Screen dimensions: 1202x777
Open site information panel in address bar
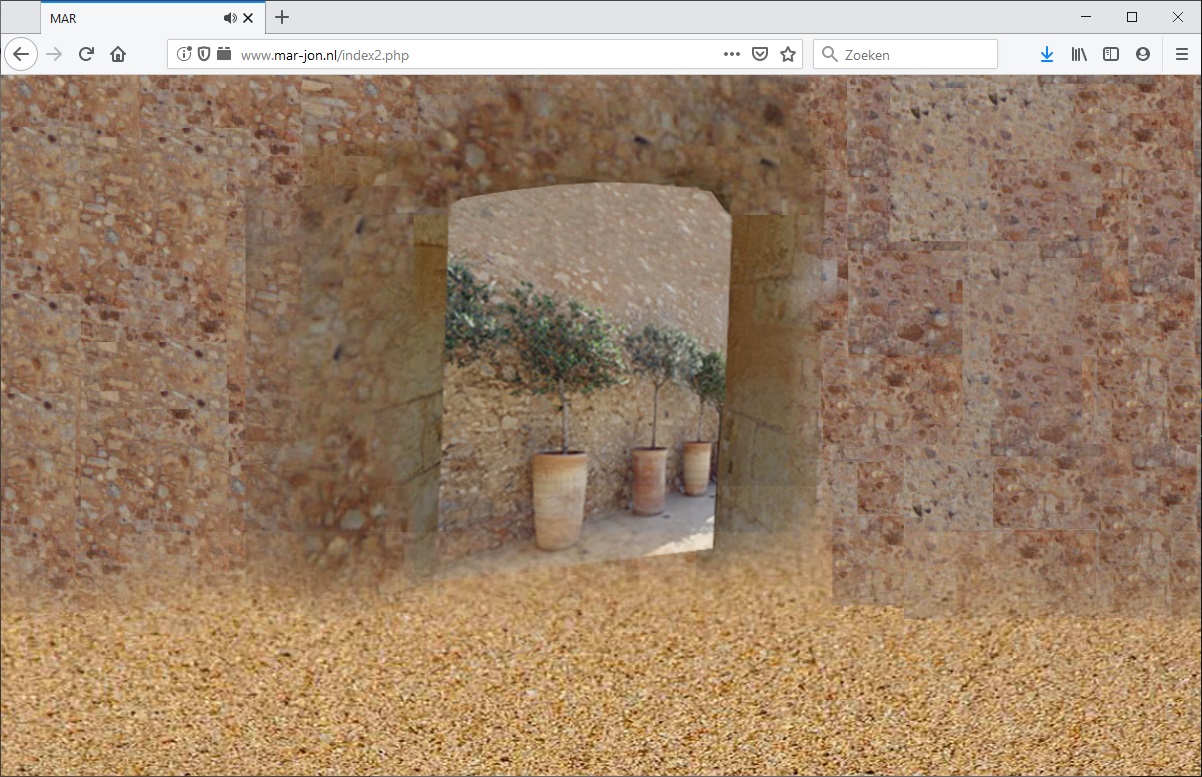click(x=184, y=54)
